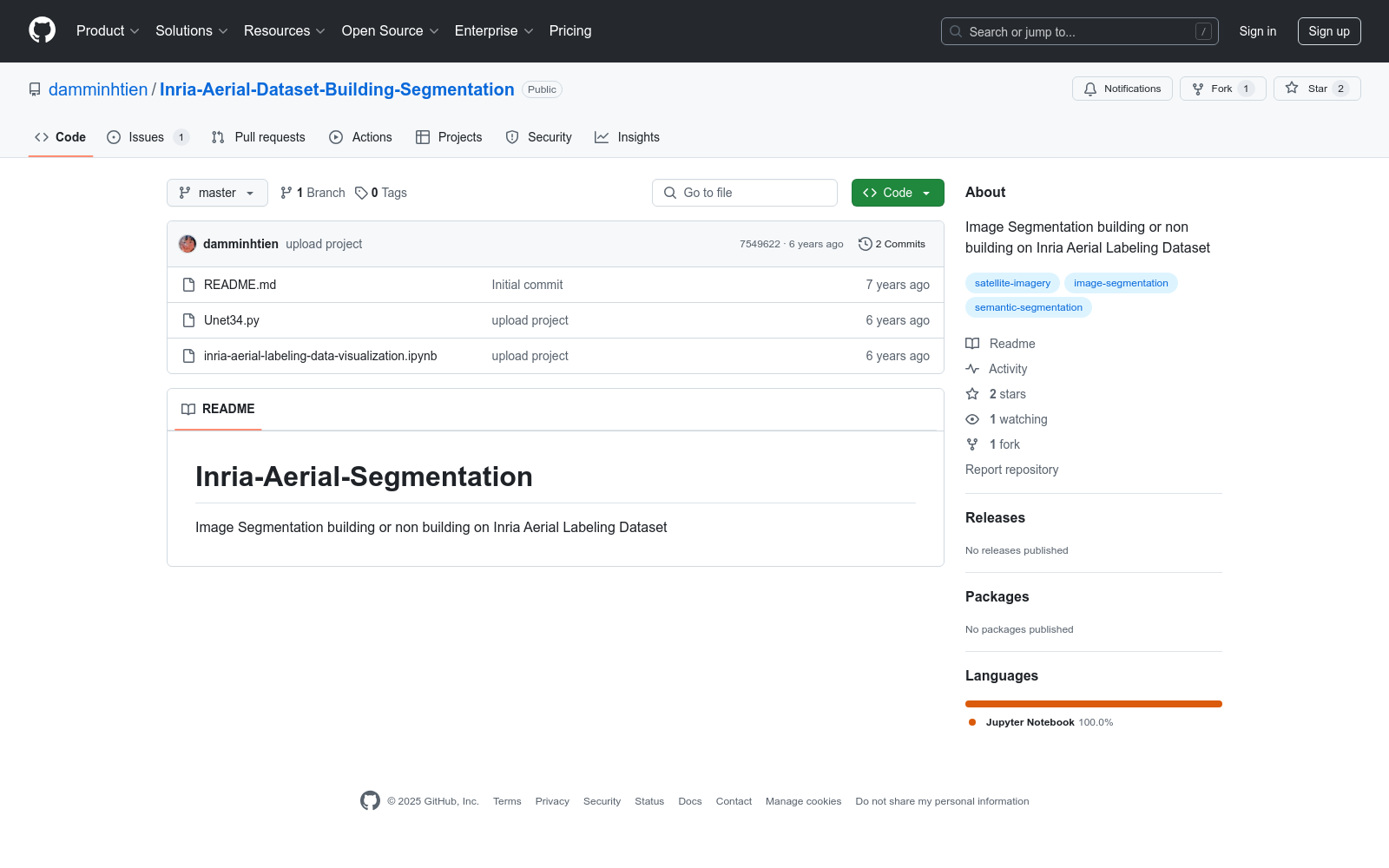This screenshot has height=868, width=1389.
Task: Go to the GitHub homepage logo
Action: pyautogui.click(x=42, y=30)
